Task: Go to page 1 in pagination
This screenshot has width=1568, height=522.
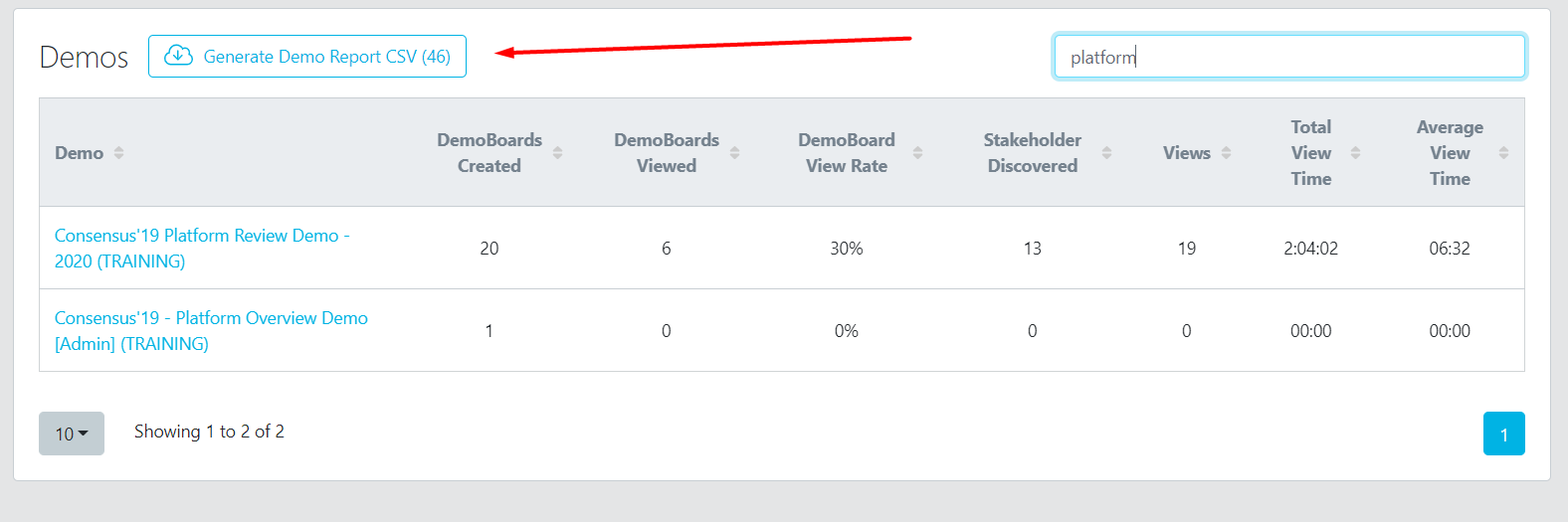Action: pos(1503,434)
